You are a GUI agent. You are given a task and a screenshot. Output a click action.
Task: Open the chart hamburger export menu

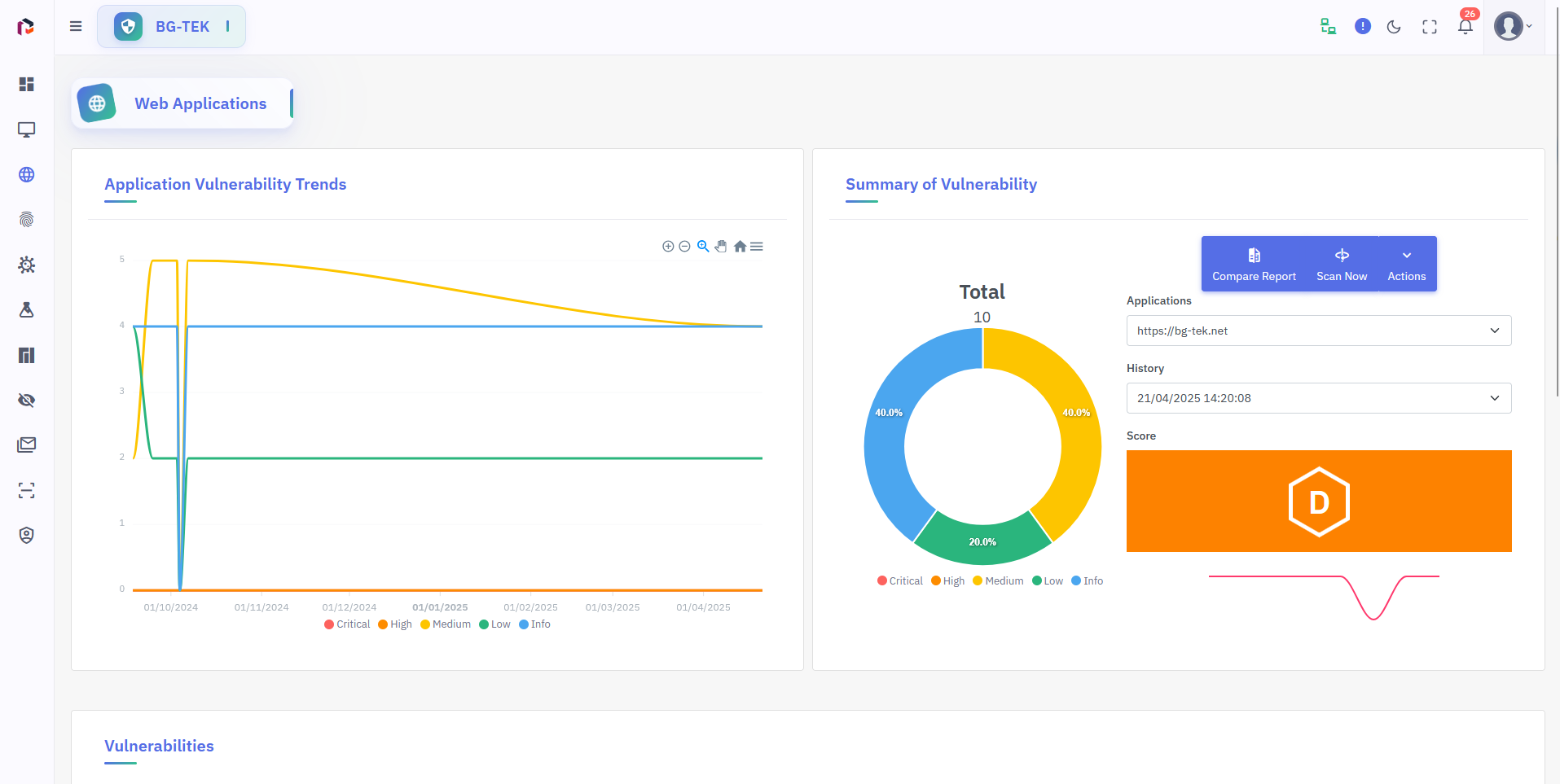click(x=757, y=247)
